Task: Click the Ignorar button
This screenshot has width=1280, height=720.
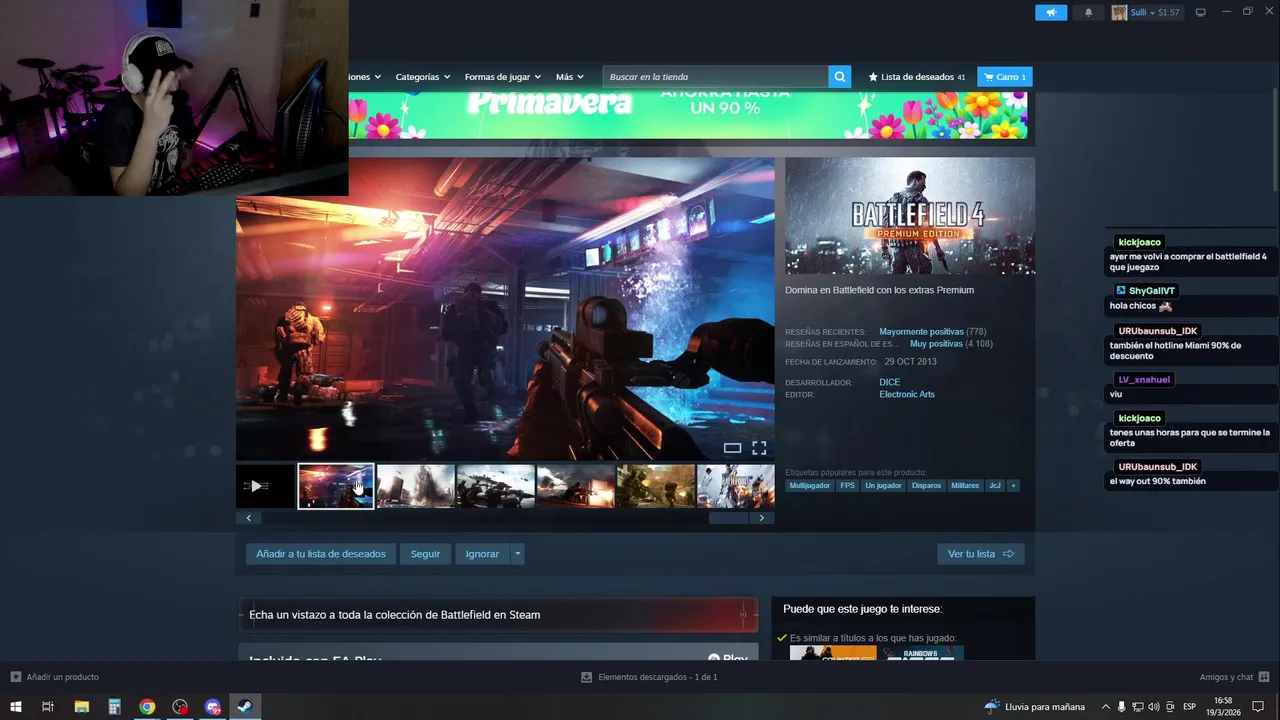Action: (x=482, y=554)
